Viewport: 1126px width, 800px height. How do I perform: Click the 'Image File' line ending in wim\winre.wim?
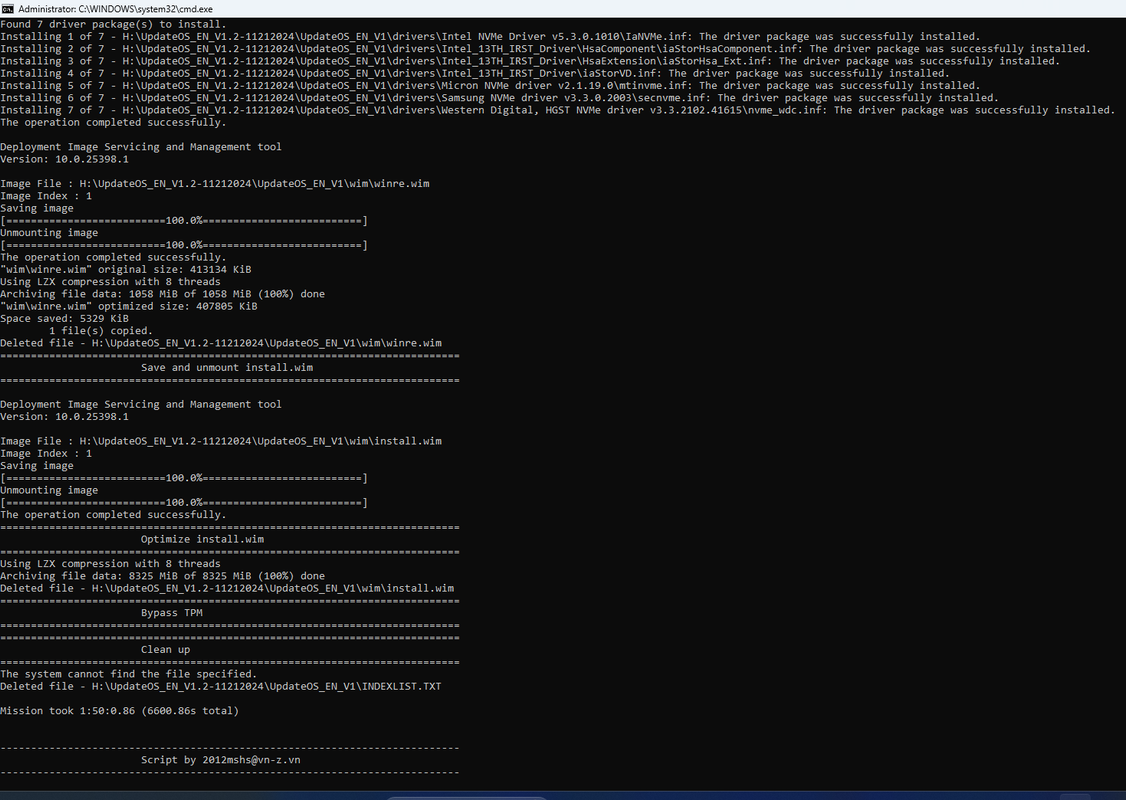pos(215,184)
